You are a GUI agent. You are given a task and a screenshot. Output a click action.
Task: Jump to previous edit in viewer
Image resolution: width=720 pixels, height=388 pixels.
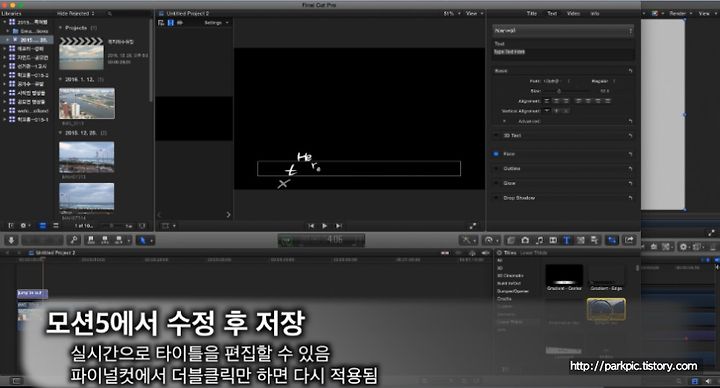pyautogui.click(x=311, y=226)
